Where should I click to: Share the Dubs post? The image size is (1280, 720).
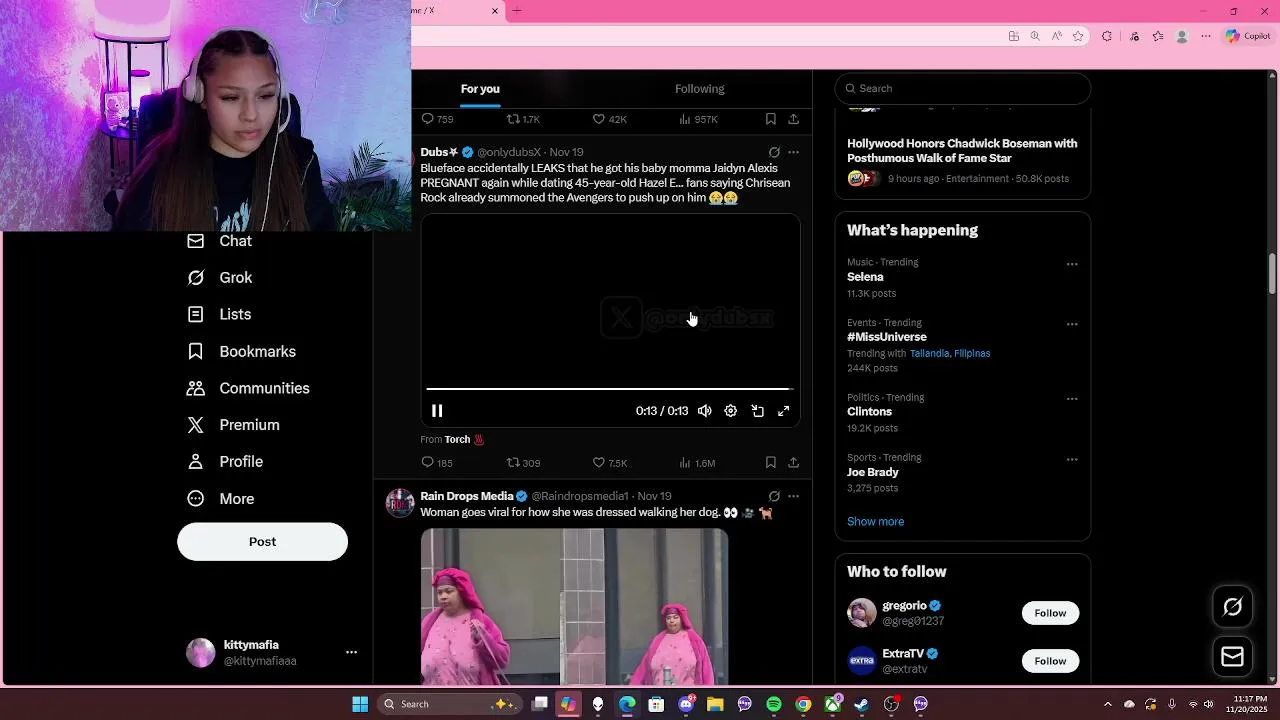tap(793, 463)
